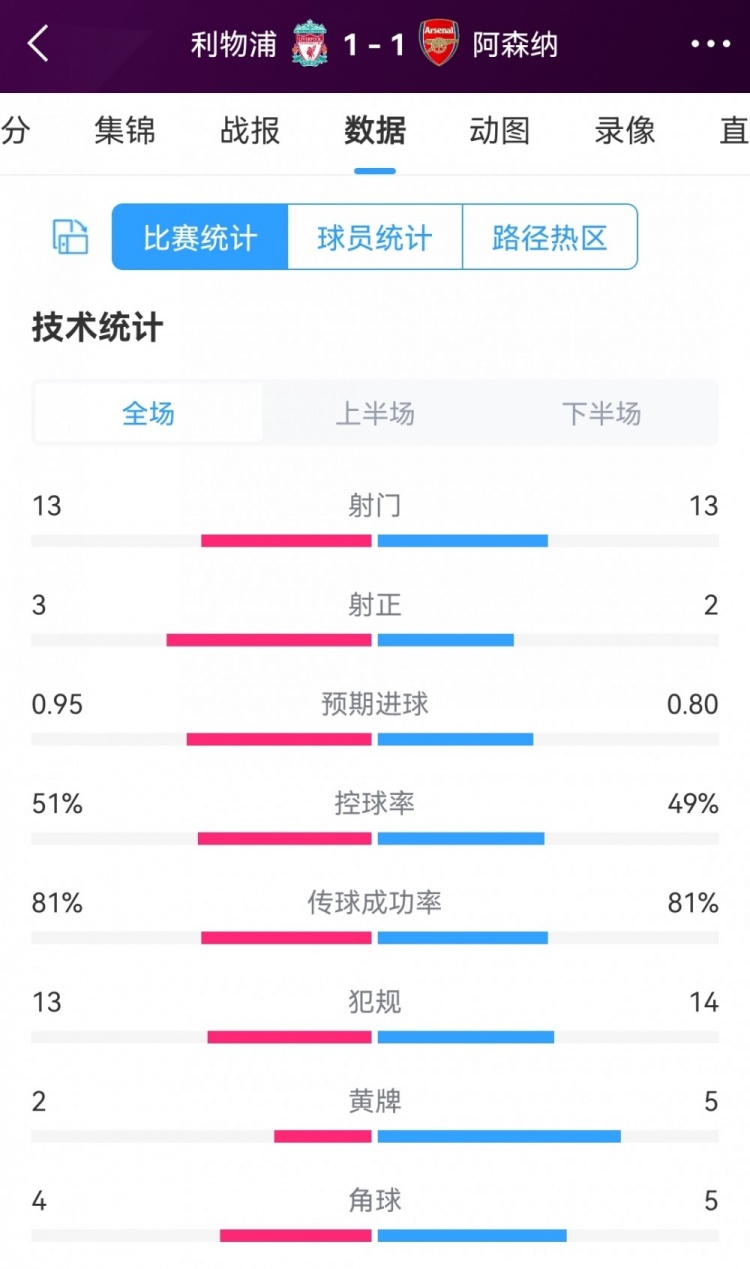Select the 全场 (full match) option

coord(146,413)
